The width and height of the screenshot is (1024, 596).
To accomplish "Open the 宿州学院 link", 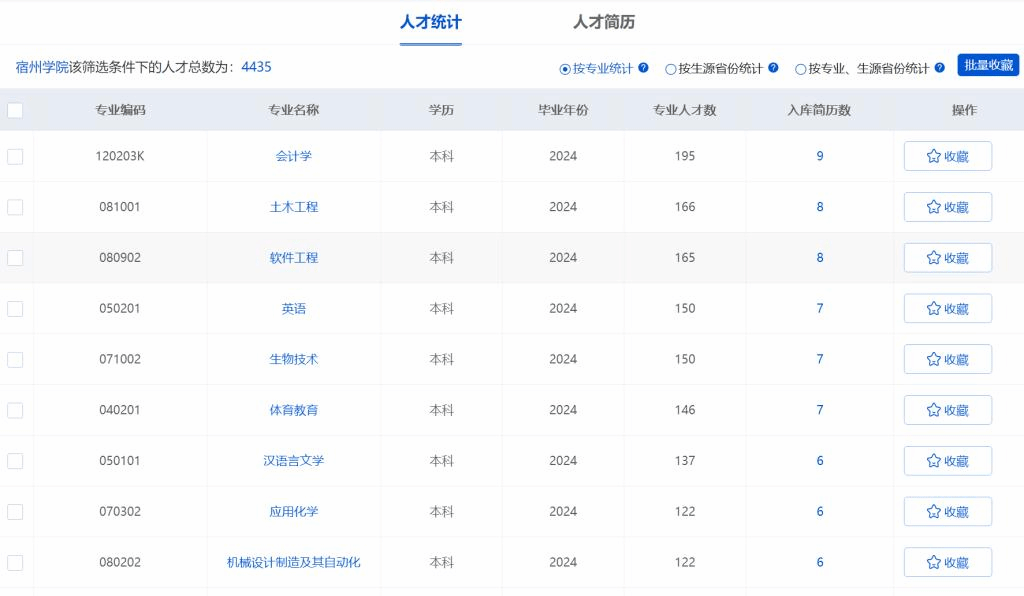I will [x=42, y=67].
